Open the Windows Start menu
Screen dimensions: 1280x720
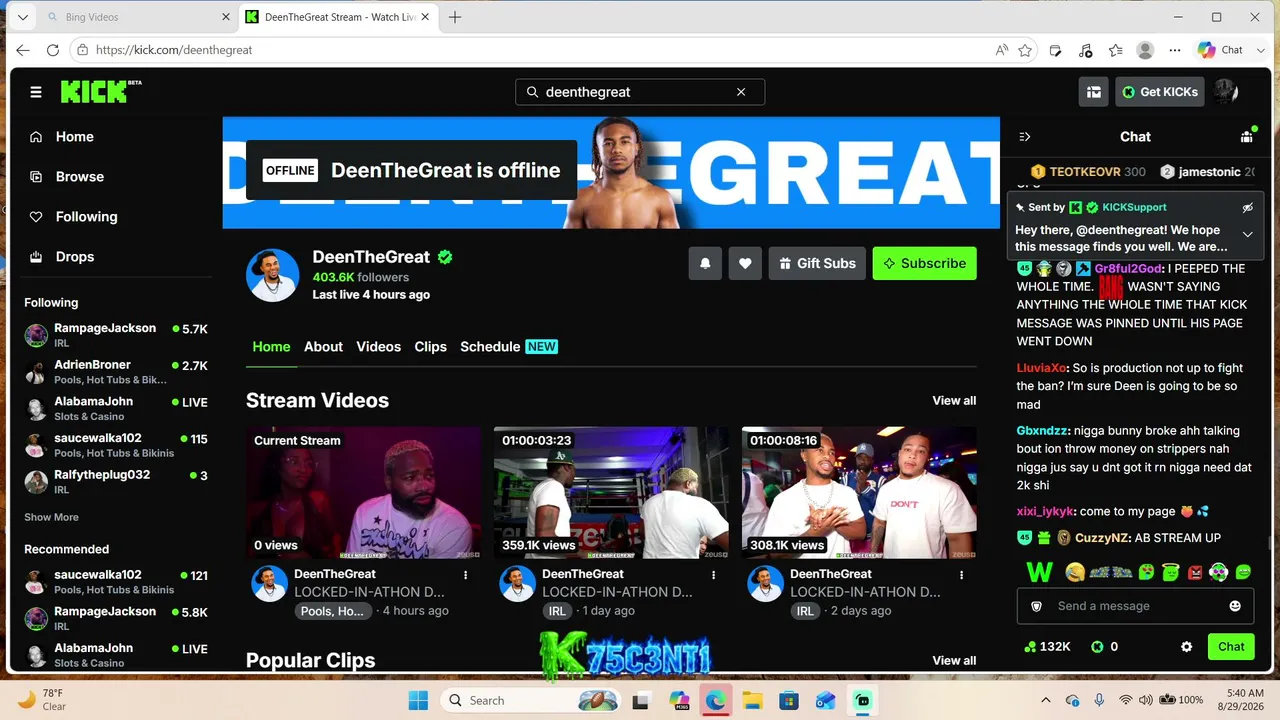pyautogui.click(x=418, y=700)
